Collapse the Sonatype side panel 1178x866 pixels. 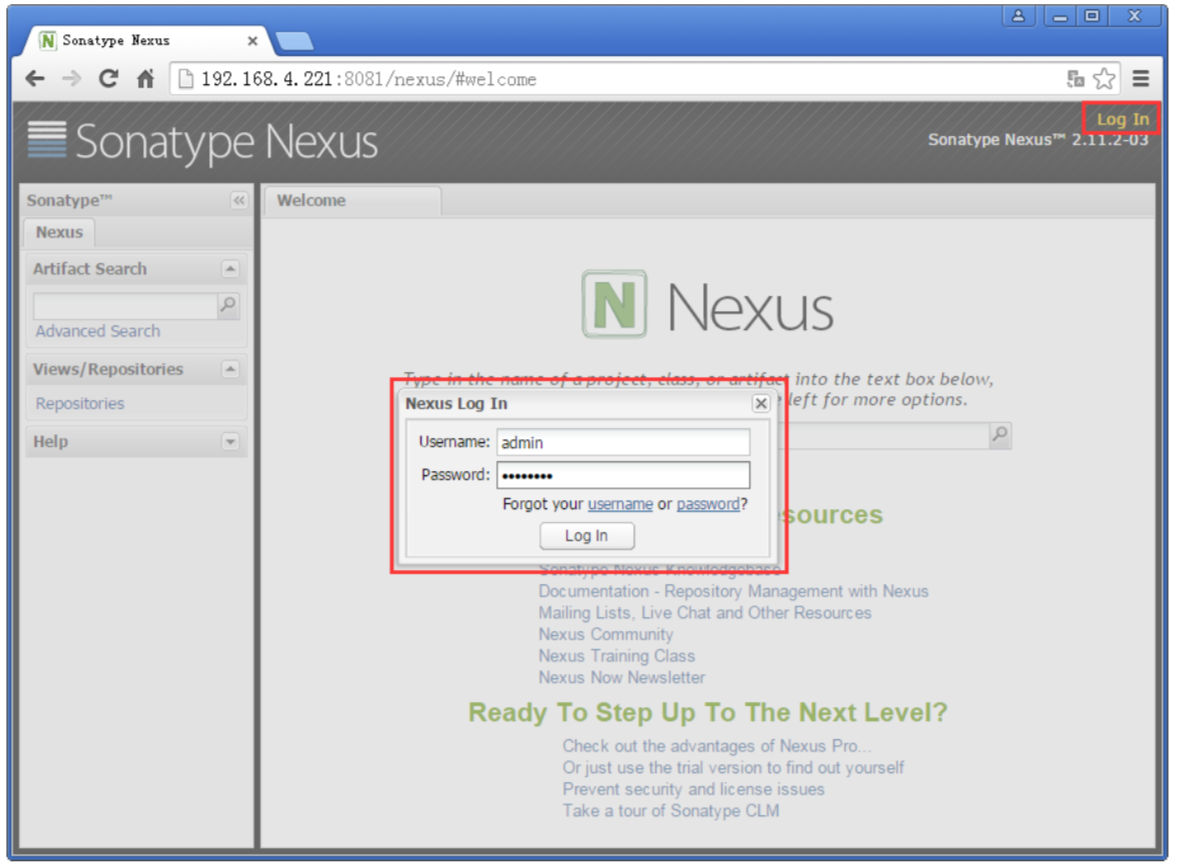238,201
